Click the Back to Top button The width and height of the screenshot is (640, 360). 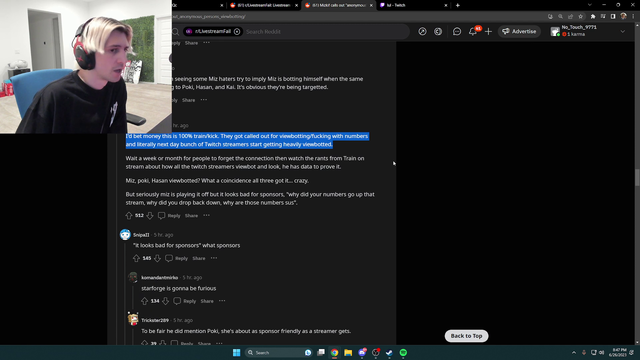tap(466, 336)
